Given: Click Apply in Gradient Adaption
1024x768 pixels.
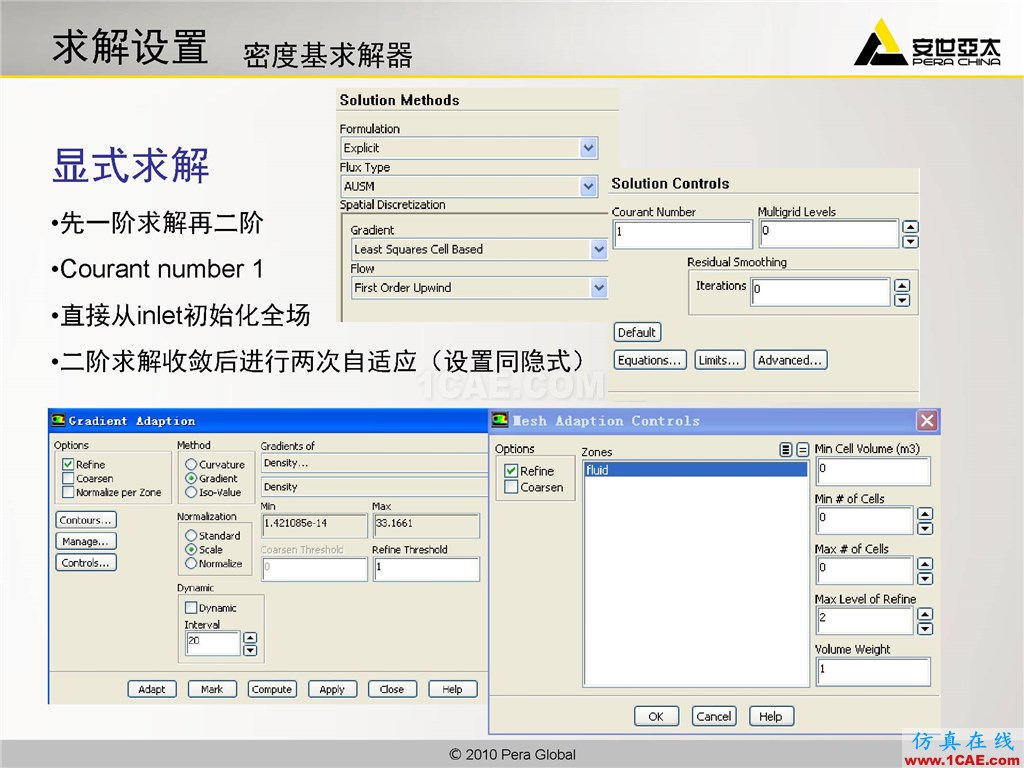Looking at the screenshot, I should point(332,689).
